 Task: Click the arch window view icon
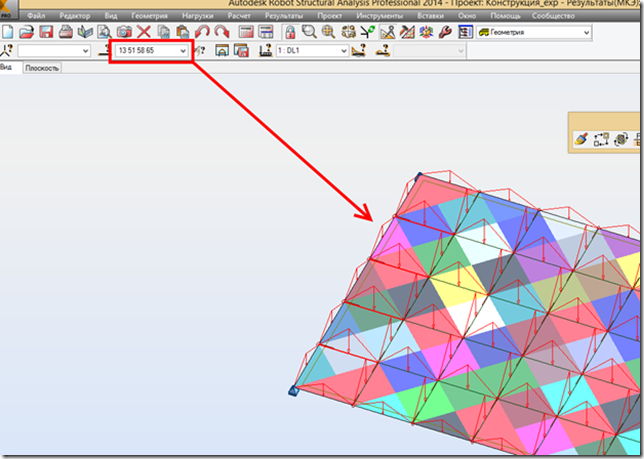click(x=222, y=51)
